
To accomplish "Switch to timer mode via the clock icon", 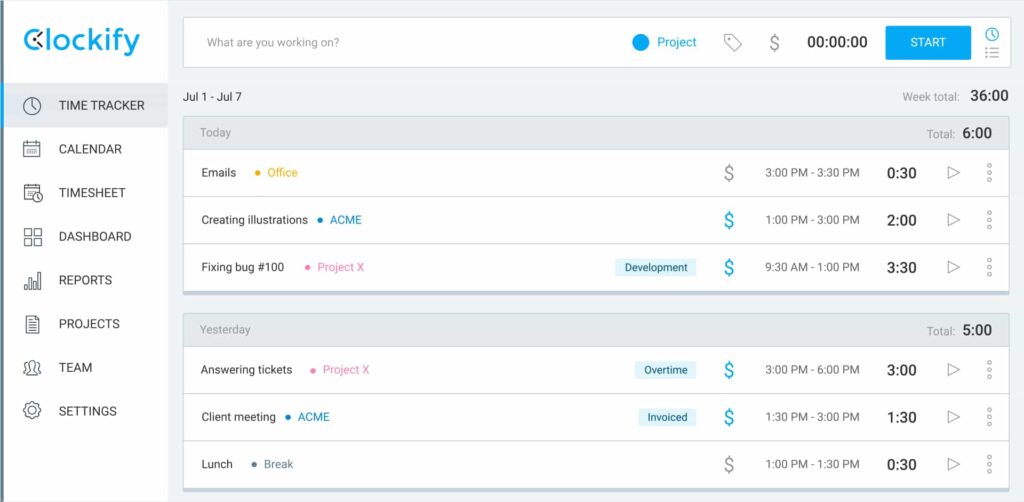I will coord(992,34).
